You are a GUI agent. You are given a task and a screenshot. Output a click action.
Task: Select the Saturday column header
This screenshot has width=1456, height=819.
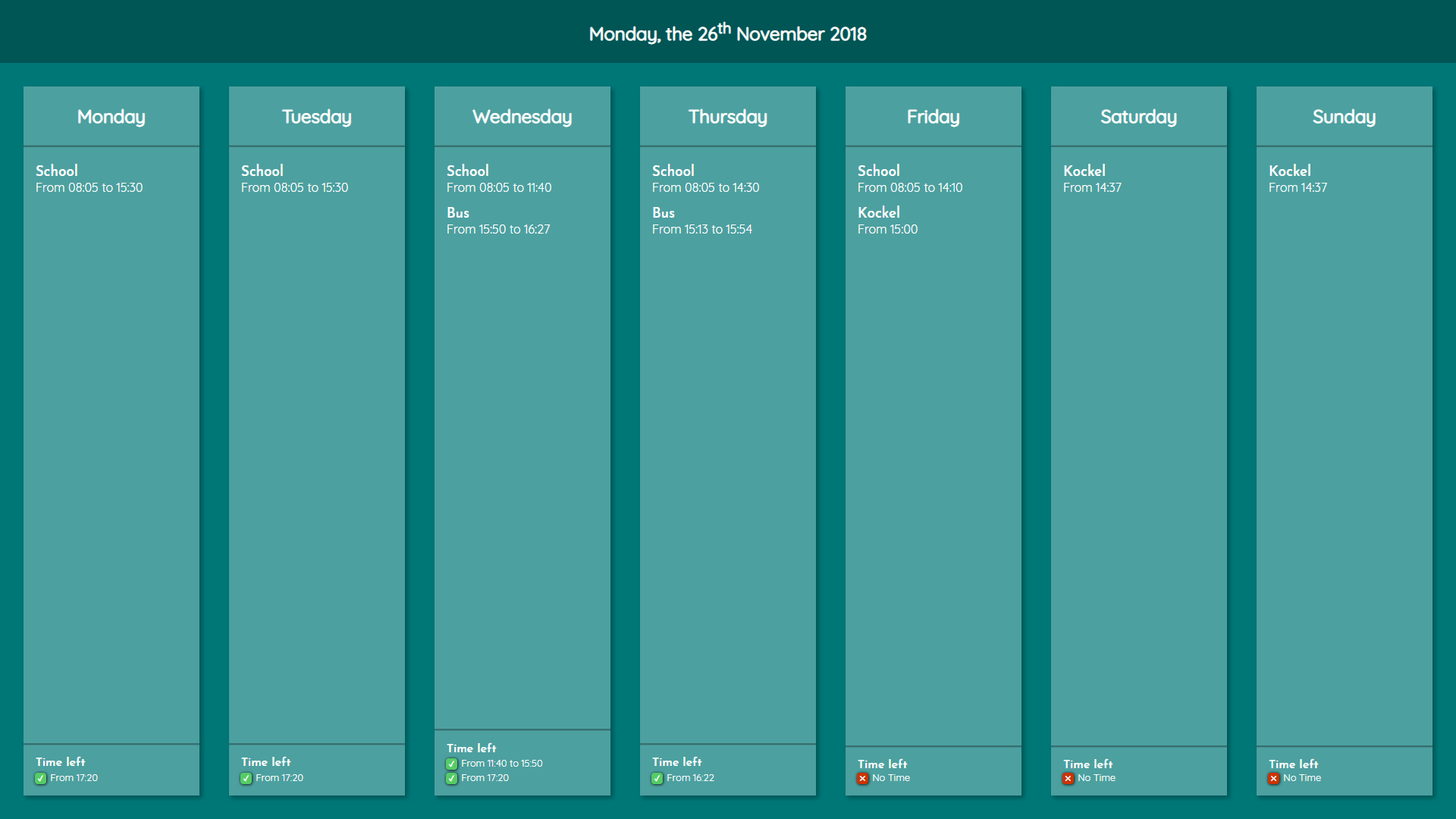[1139, 117]
